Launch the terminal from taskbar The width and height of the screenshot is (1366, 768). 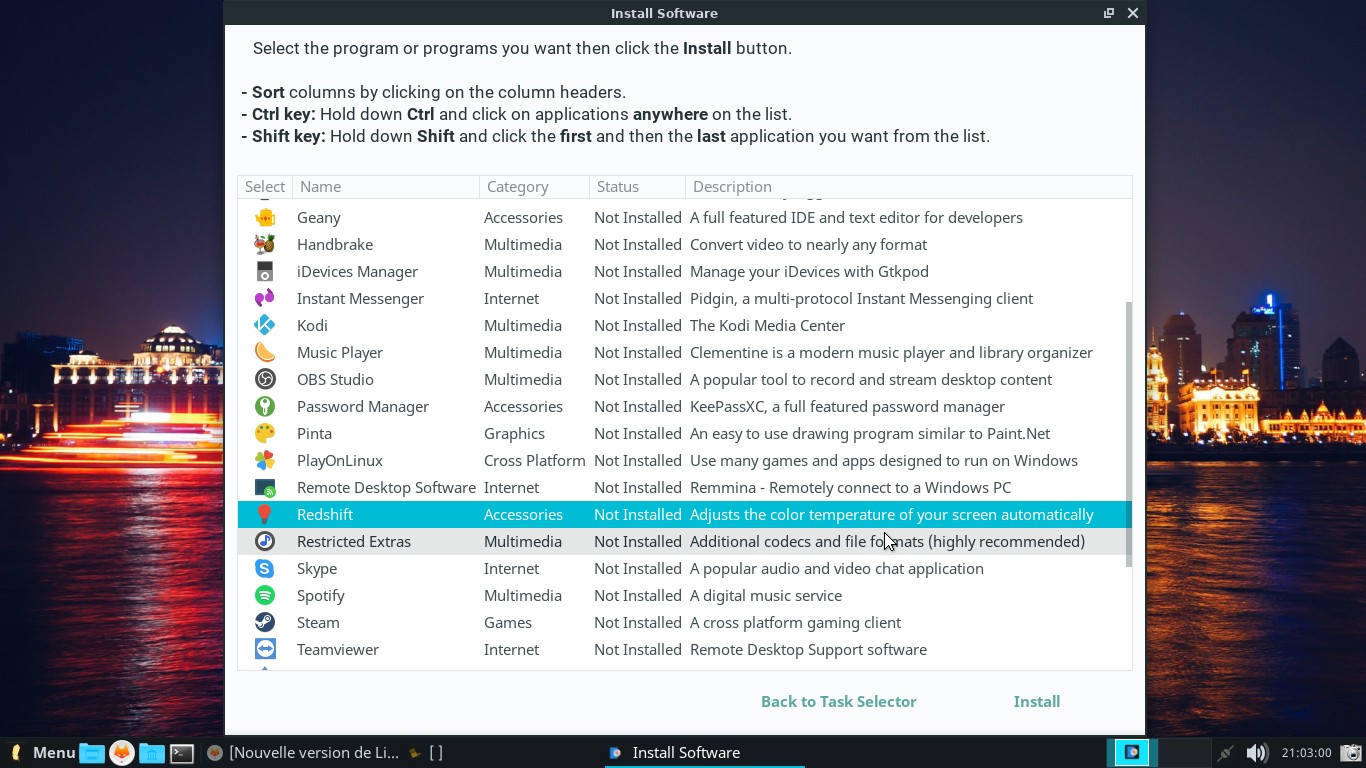click(182, 753)
